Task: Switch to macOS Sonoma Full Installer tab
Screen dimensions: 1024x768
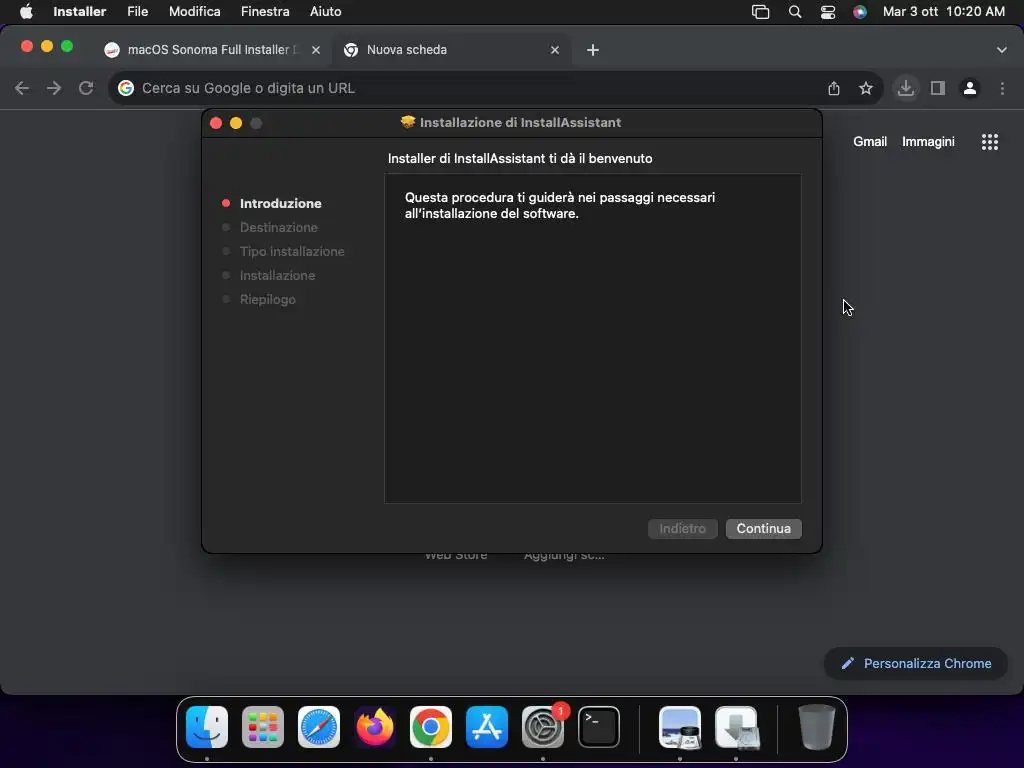Action: coord(211,50)
